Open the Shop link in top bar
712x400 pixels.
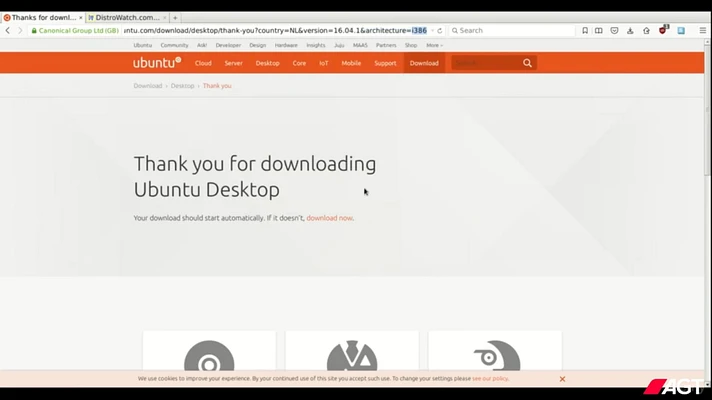click(411, 45)
